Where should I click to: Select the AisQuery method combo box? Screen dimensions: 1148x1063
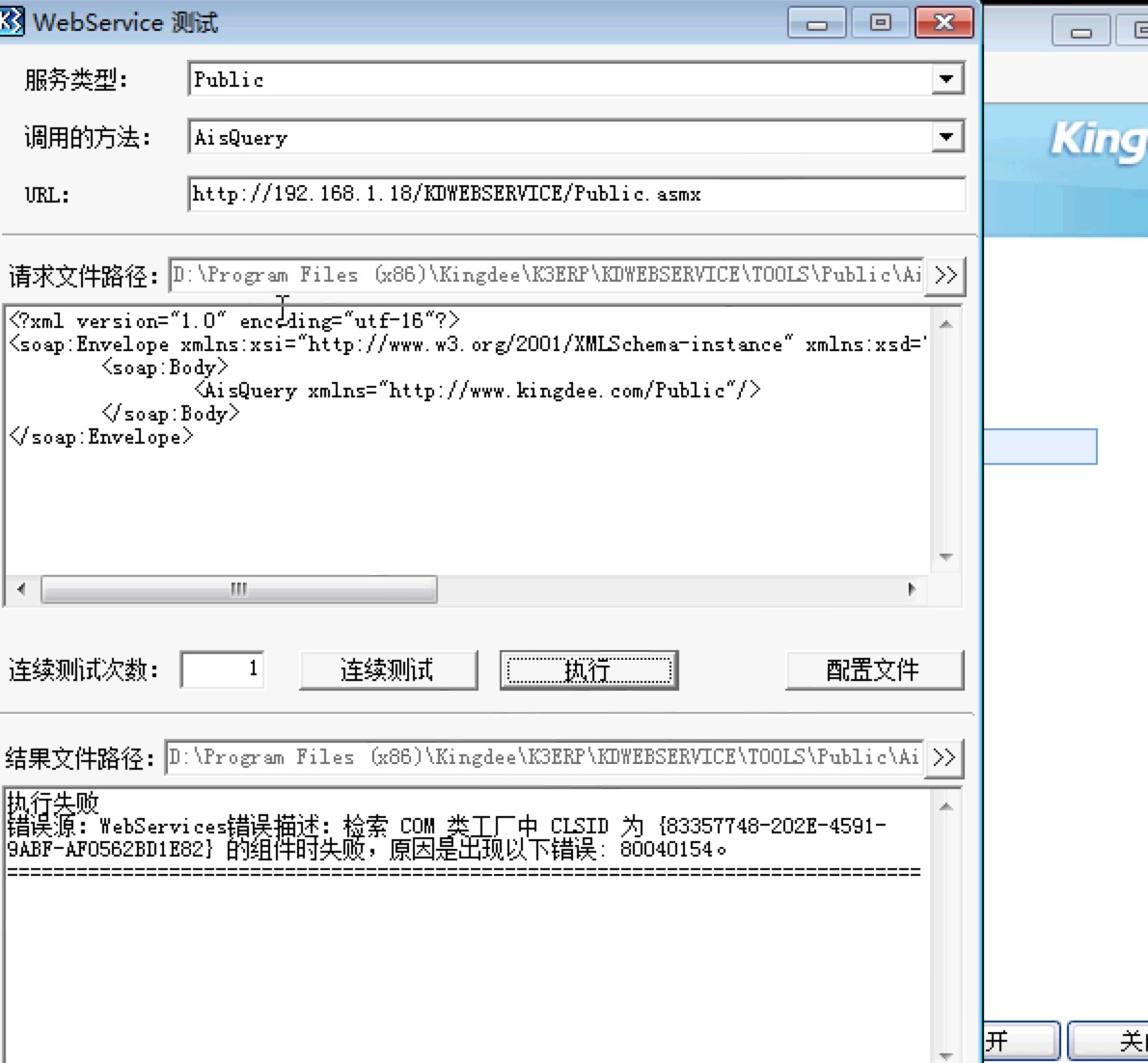point(576,137)
